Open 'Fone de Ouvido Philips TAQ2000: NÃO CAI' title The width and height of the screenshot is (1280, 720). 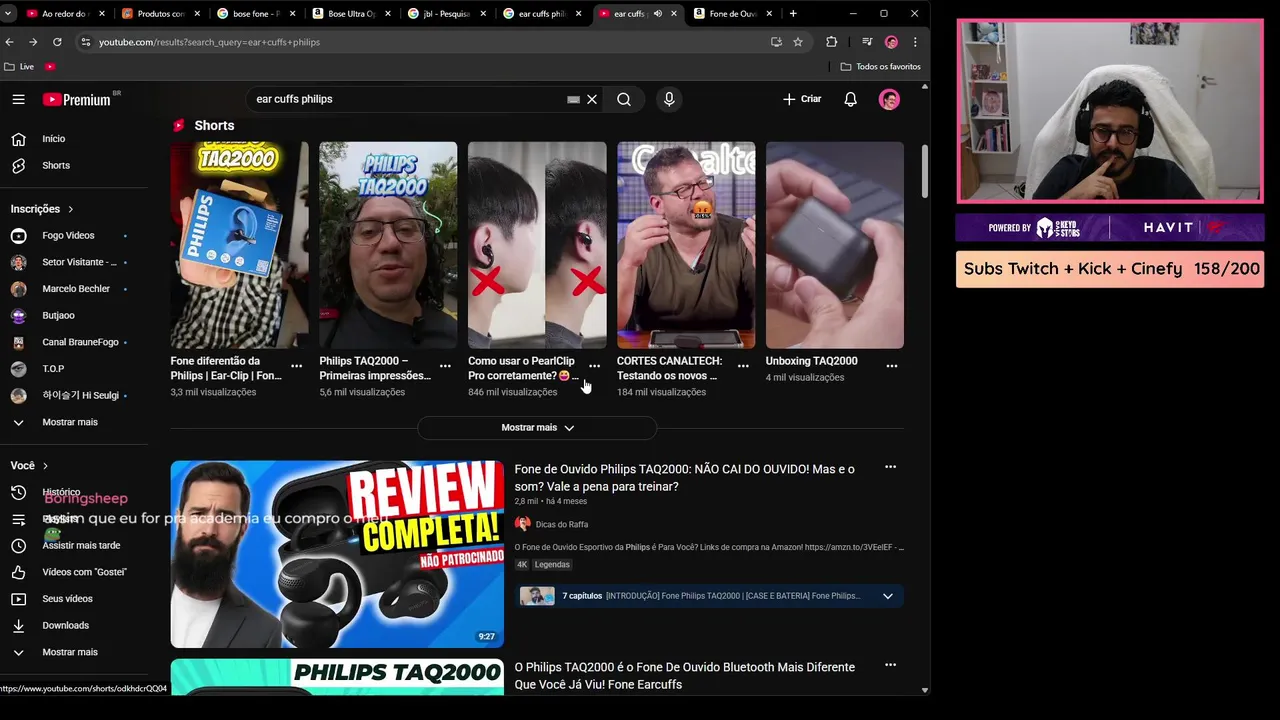click(685, 478)
